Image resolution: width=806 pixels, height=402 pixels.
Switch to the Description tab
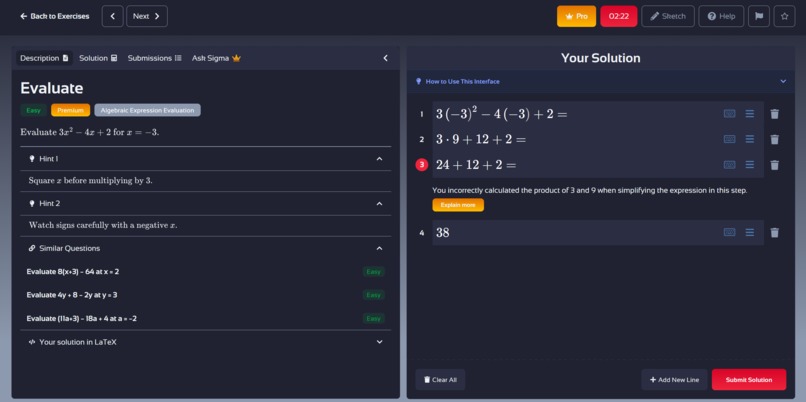(44, 58)
